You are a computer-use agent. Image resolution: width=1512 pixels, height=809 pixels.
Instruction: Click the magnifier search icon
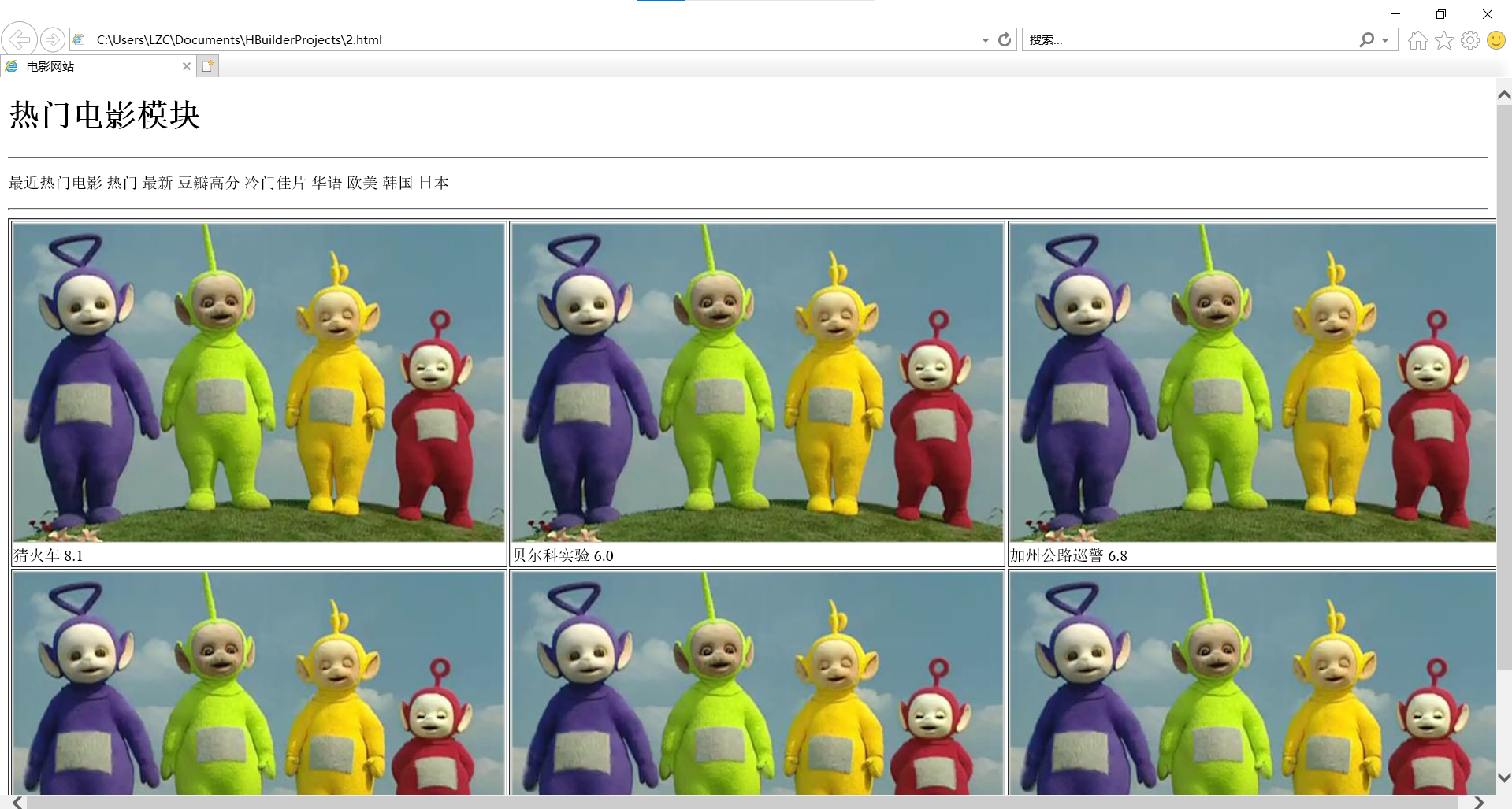pyautogui.click(x=1367, y=39)
